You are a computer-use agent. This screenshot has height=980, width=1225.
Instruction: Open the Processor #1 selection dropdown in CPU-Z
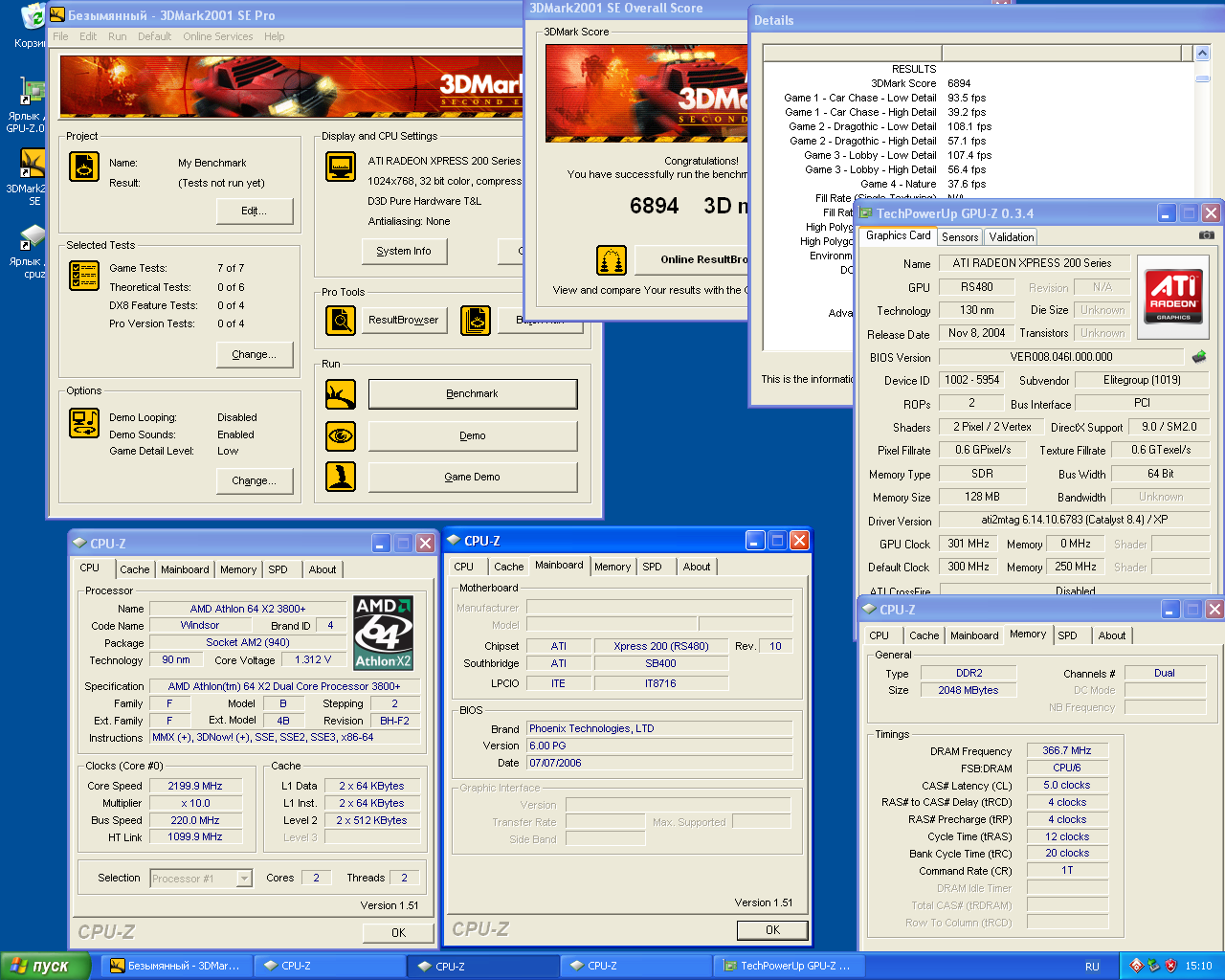[x=244, y=879]
